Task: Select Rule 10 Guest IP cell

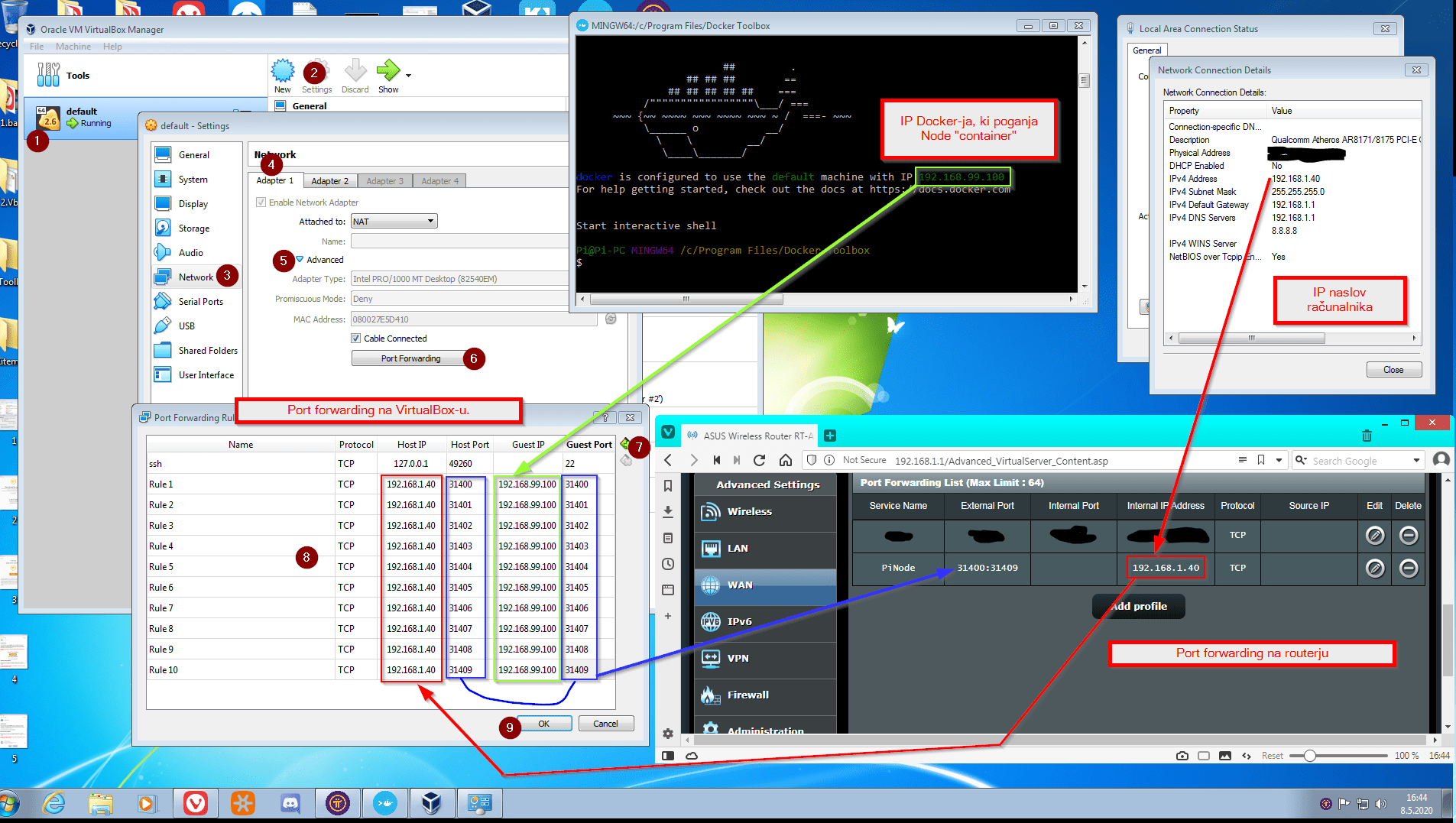Action: pos(527,670)
